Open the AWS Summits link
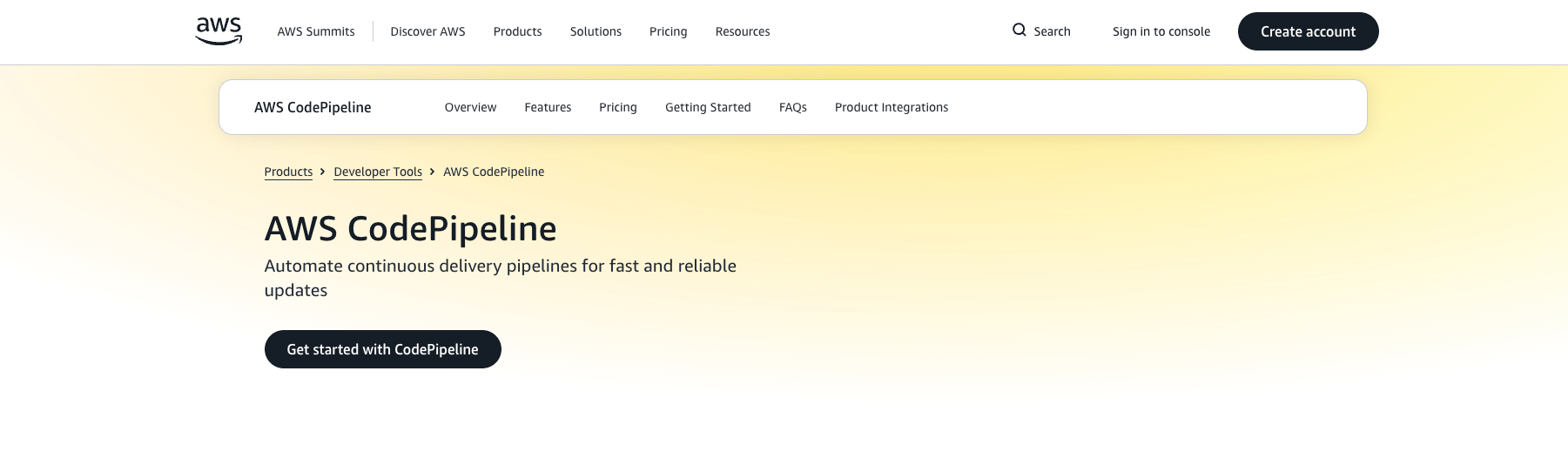Screen dimensions: 1568x452 [316, 31]
